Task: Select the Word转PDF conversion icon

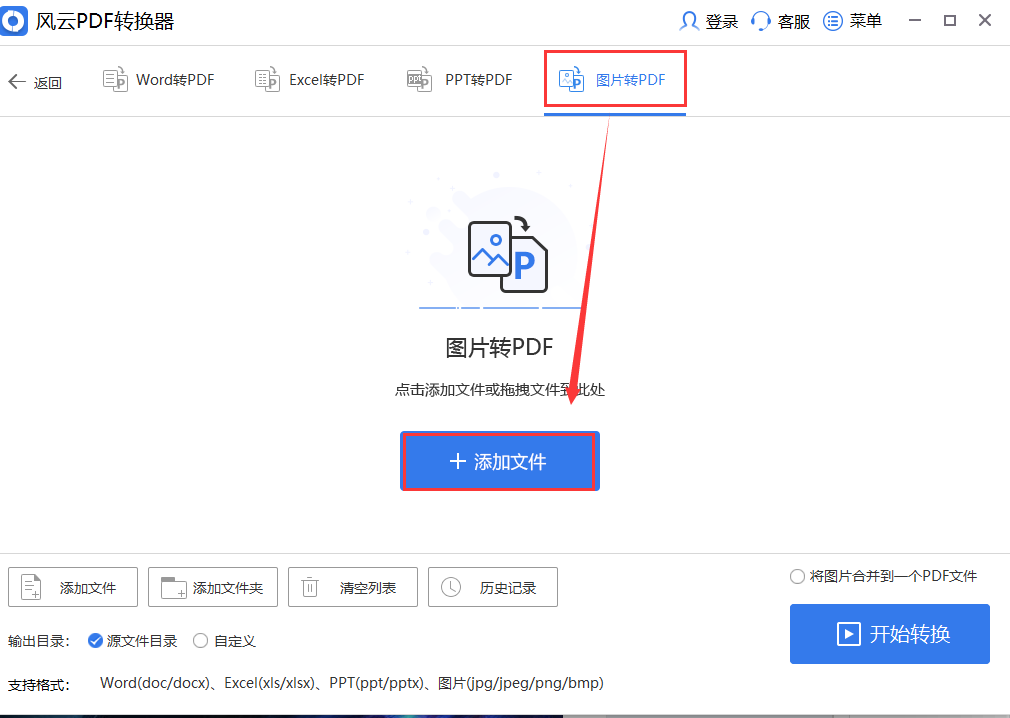Action: [x=114, y=79]
